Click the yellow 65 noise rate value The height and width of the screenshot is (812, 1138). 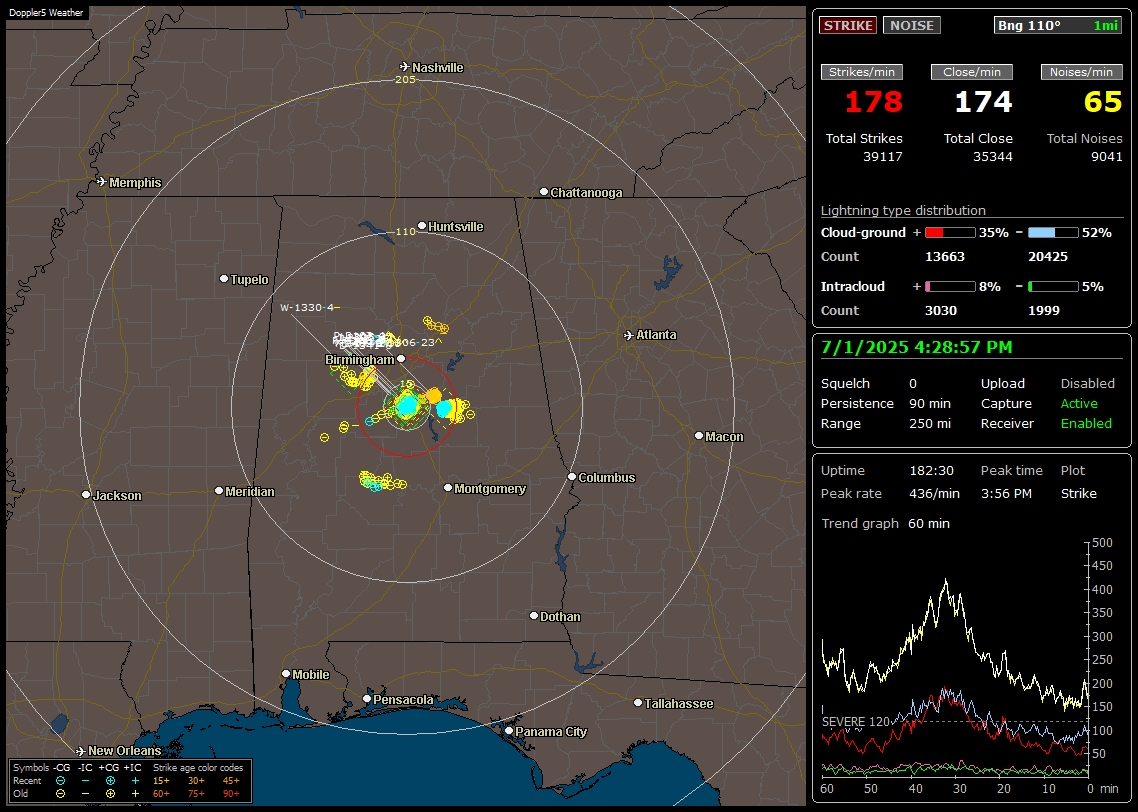[1103, 102]
